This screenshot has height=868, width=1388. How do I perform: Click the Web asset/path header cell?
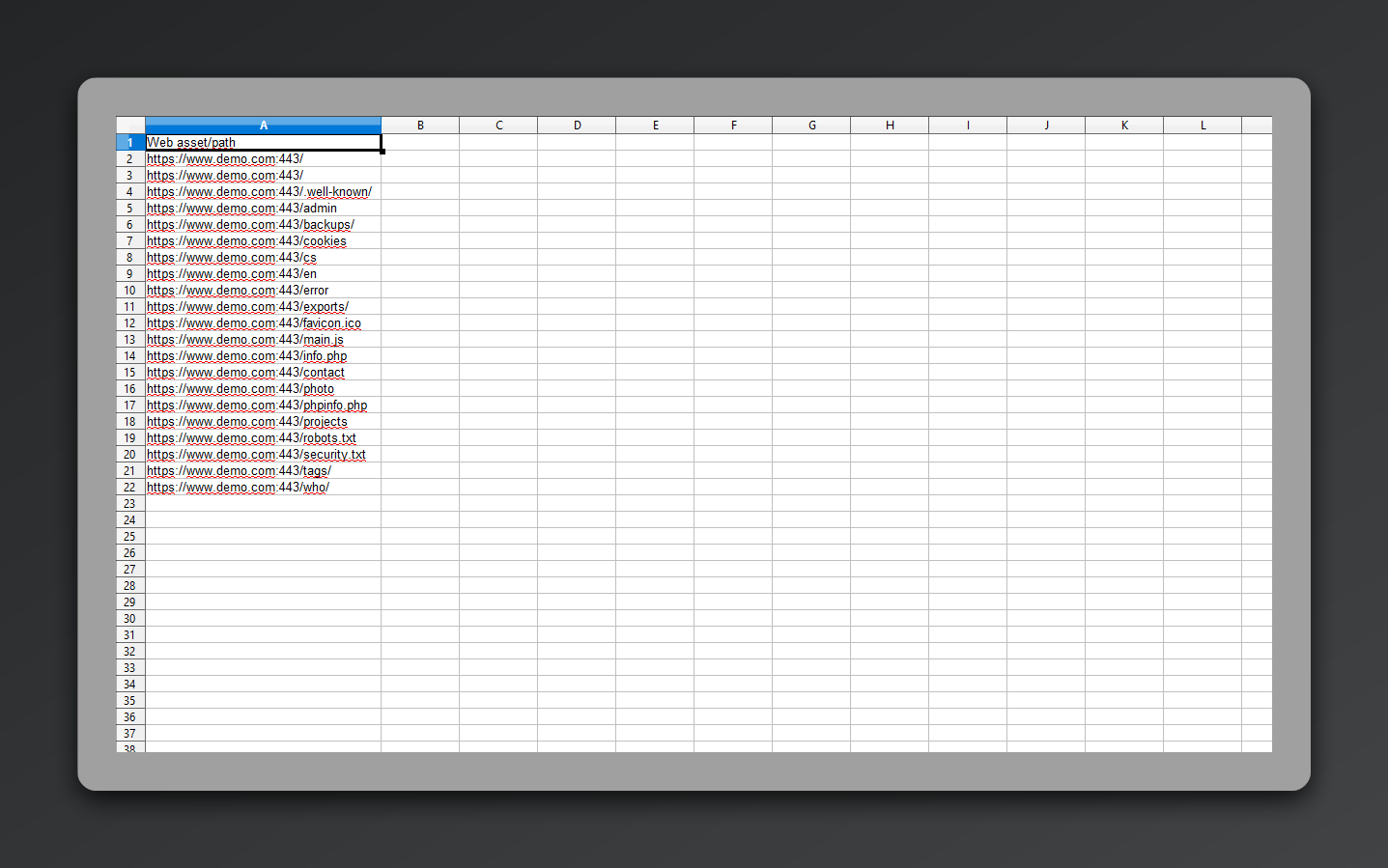point(263,142)
